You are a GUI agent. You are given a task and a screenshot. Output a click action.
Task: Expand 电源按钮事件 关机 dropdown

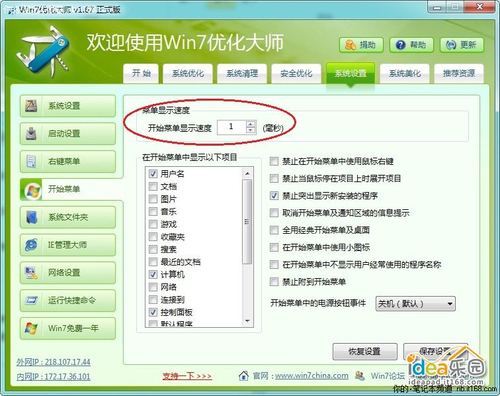point(415,304)
